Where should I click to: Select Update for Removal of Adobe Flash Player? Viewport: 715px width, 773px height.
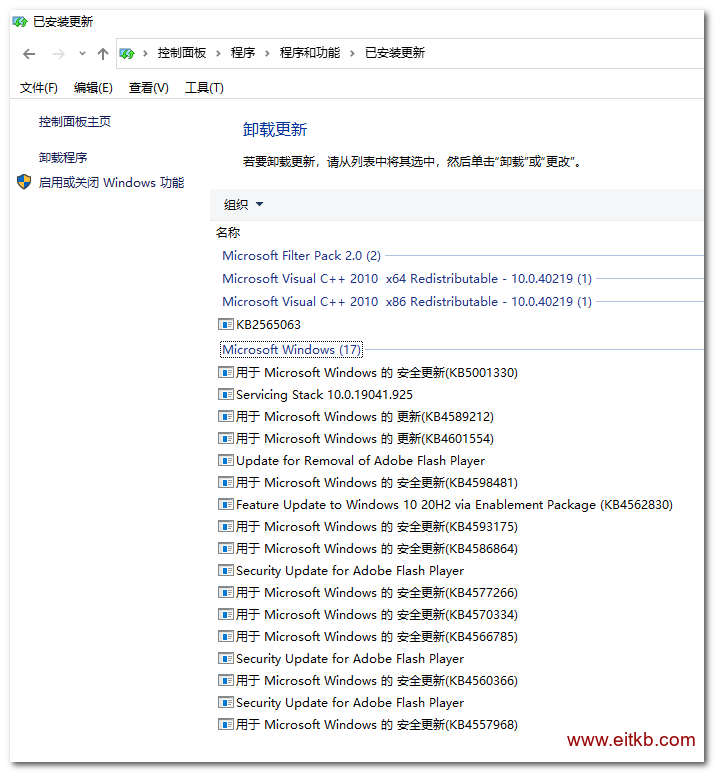click(x=360, y=460)
